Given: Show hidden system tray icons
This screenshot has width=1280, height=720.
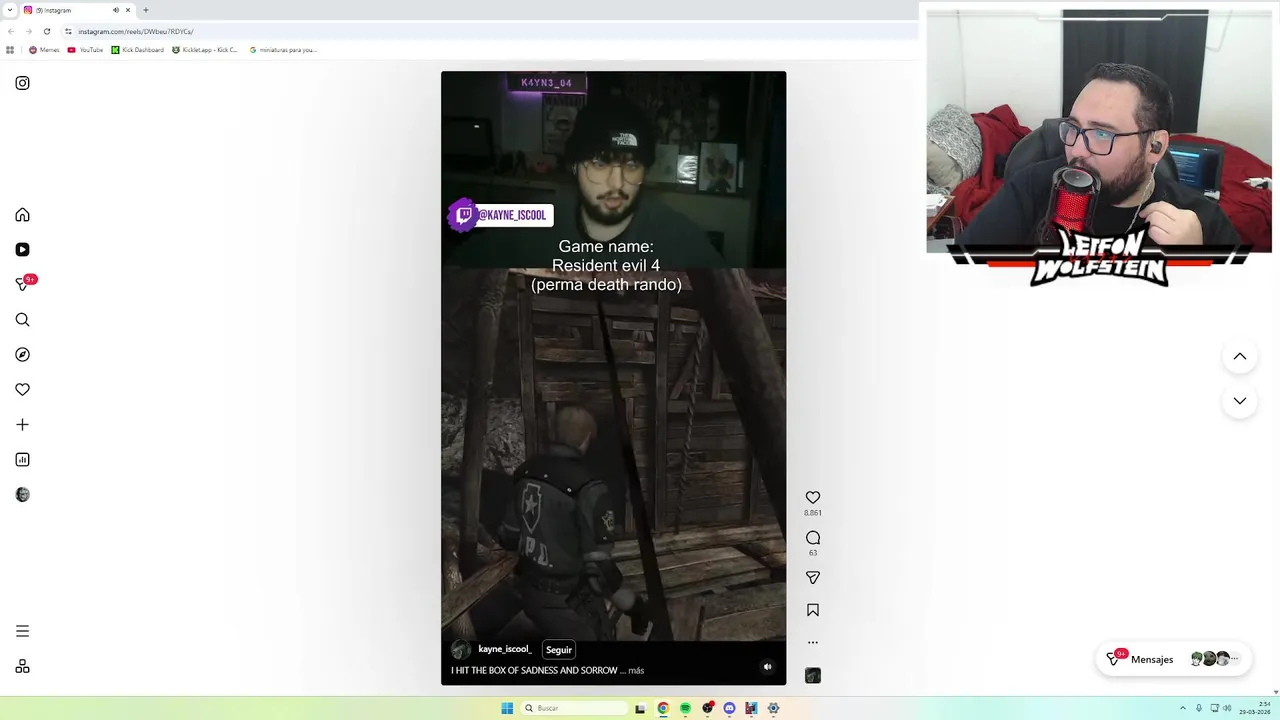Looking at the screenshot, I should click(x=1183, y=708).
